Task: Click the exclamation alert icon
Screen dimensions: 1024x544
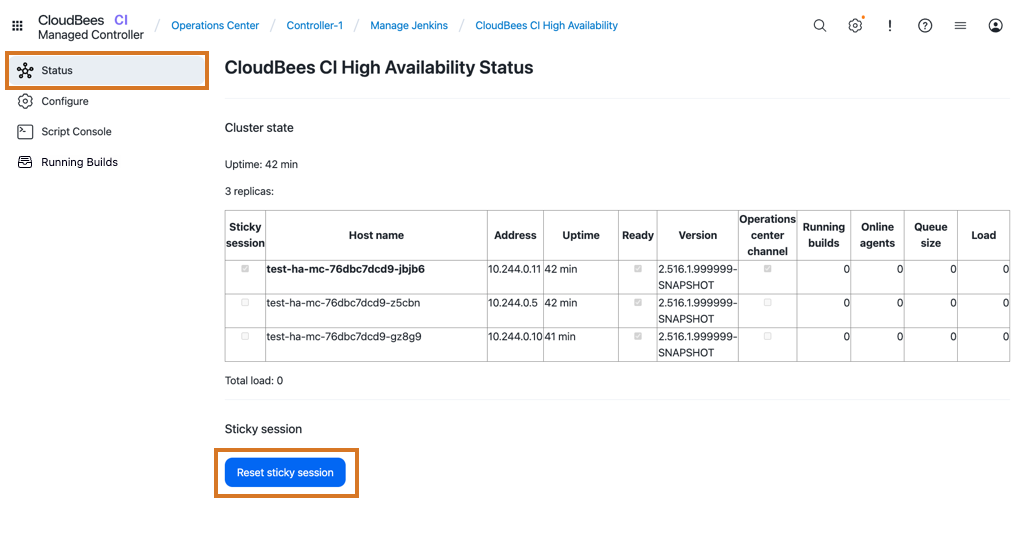Action: pos(890,26)
